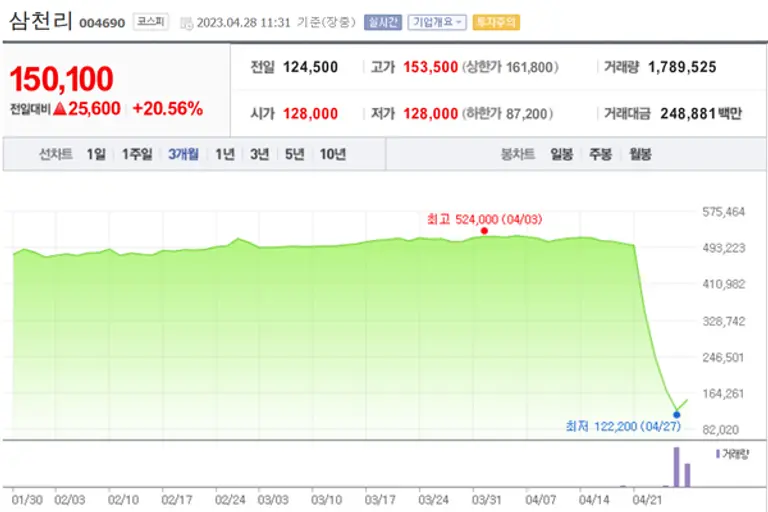Open the 월봉 monthly candle chart

tap(639, 154)
